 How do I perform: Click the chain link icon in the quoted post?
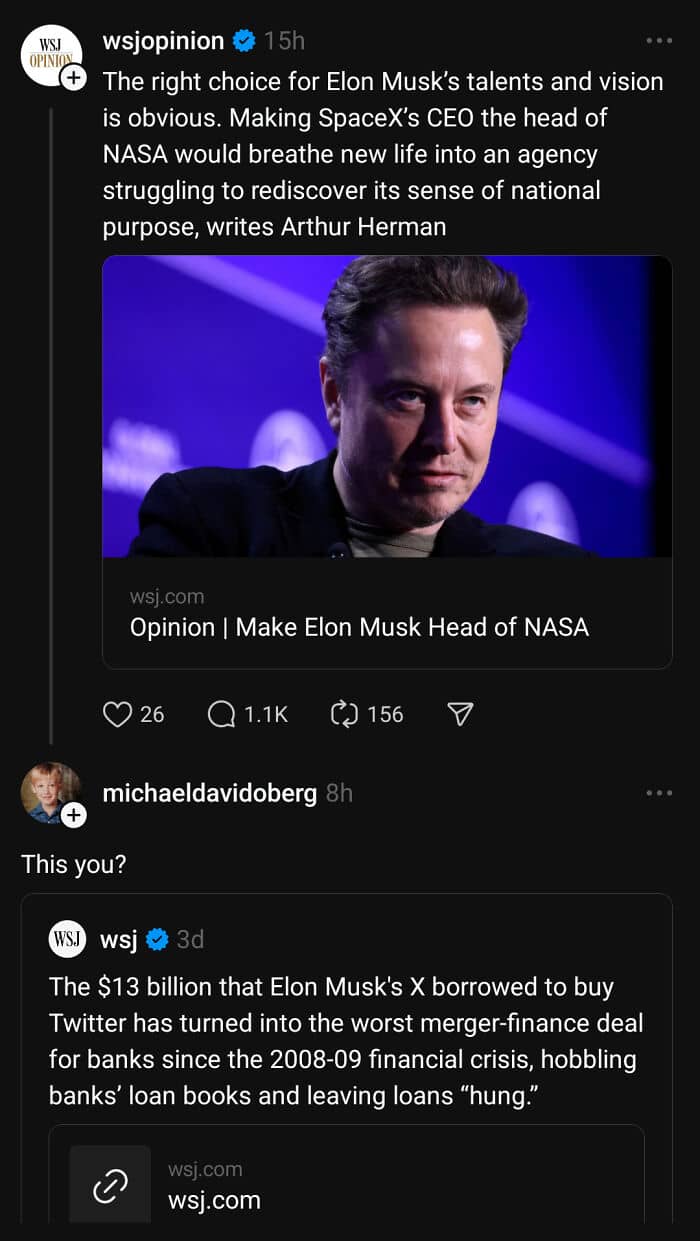tap(110, 1186)
